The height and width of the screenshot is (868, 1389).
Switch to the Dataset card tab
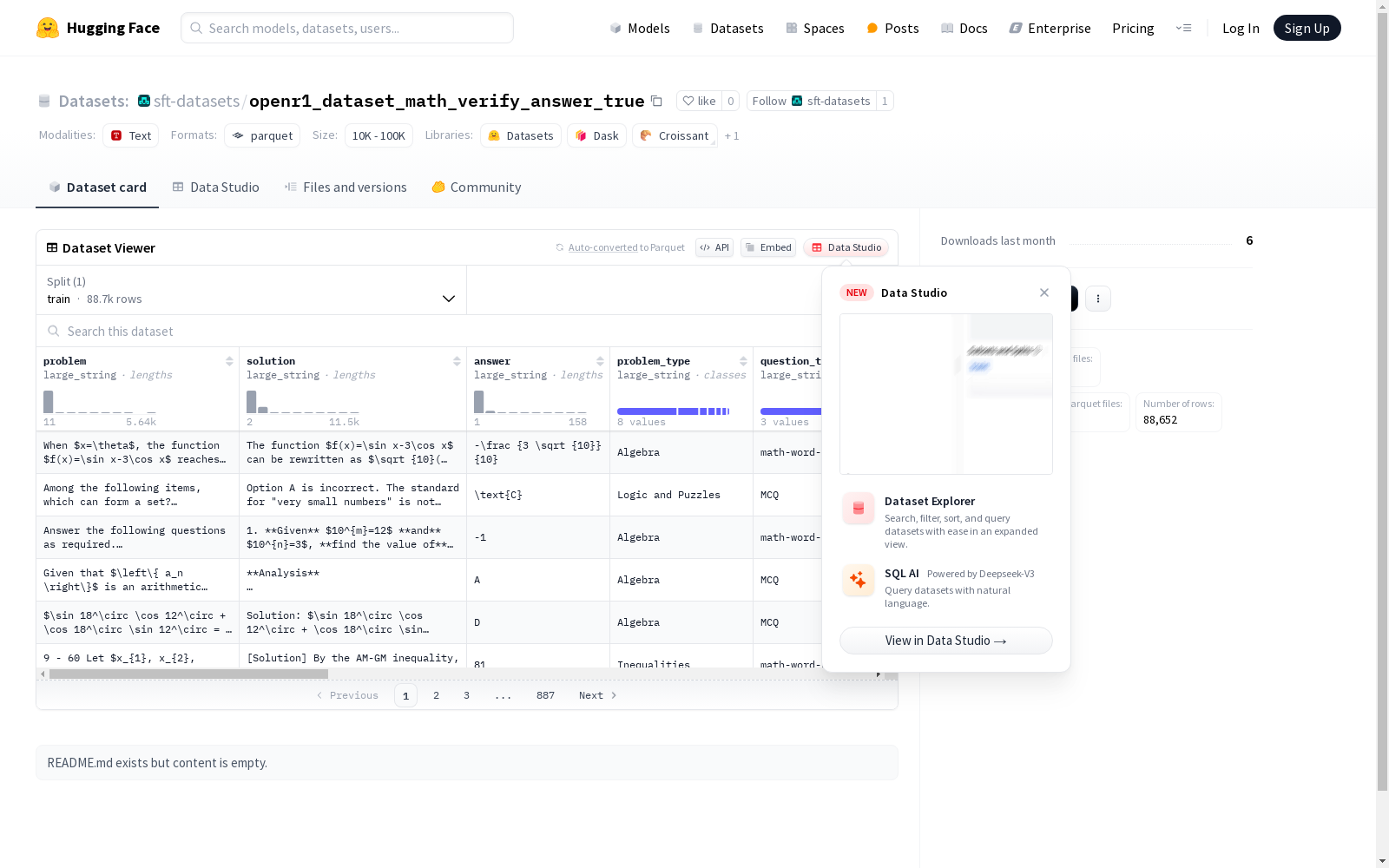point(97,187)
